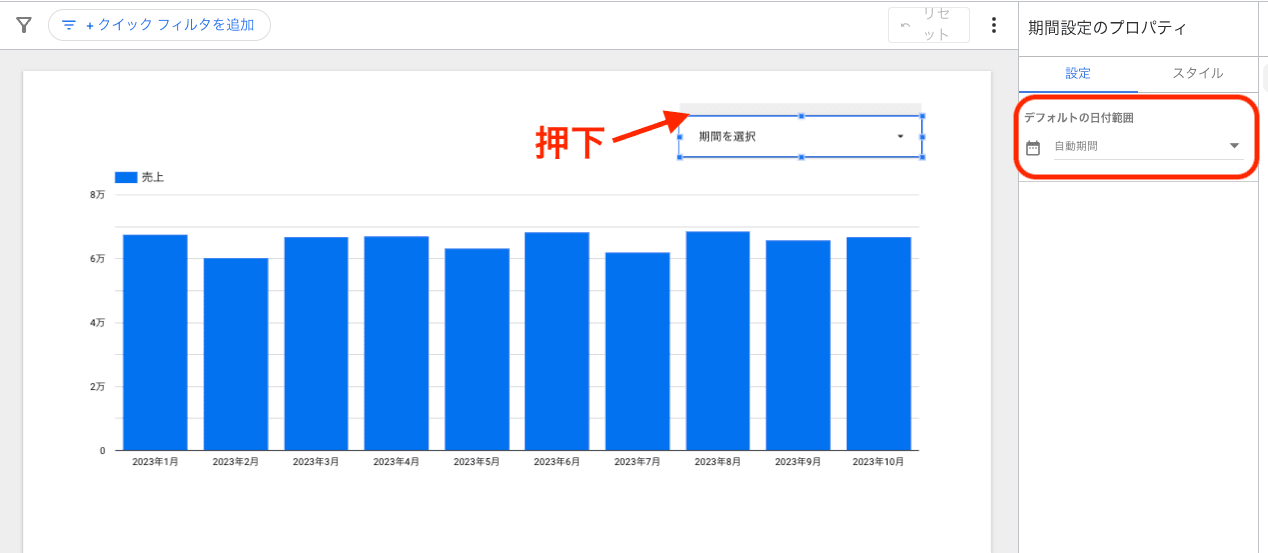Viewport: 1268px width, 553px height.
Task: Click the クイック フィルタを追加 button
Action: point(159,25)
